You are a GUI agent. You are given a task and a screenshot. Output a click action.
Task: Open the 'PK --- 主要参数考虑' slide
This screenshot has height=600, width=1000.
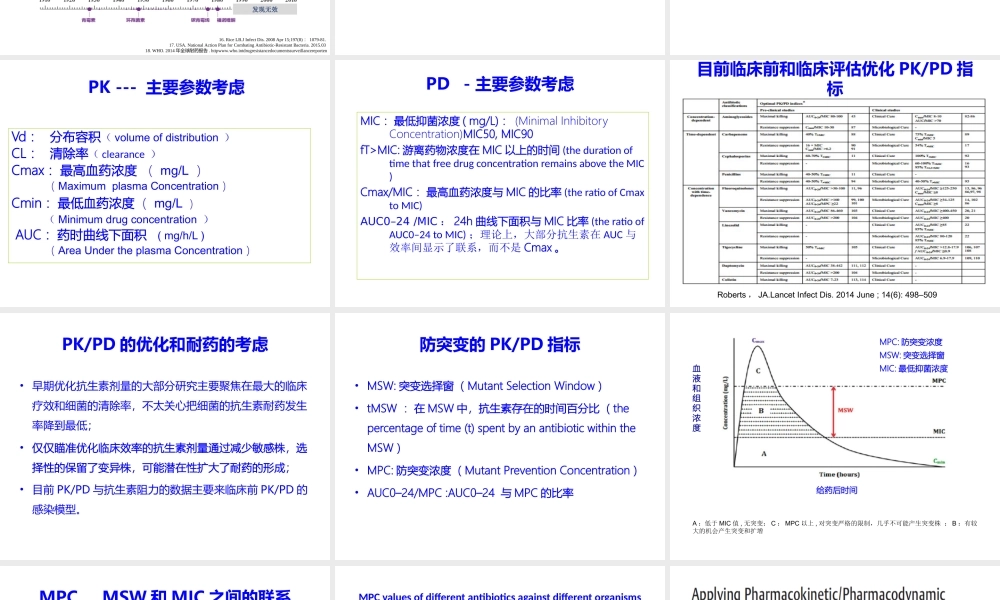(165, 184)
